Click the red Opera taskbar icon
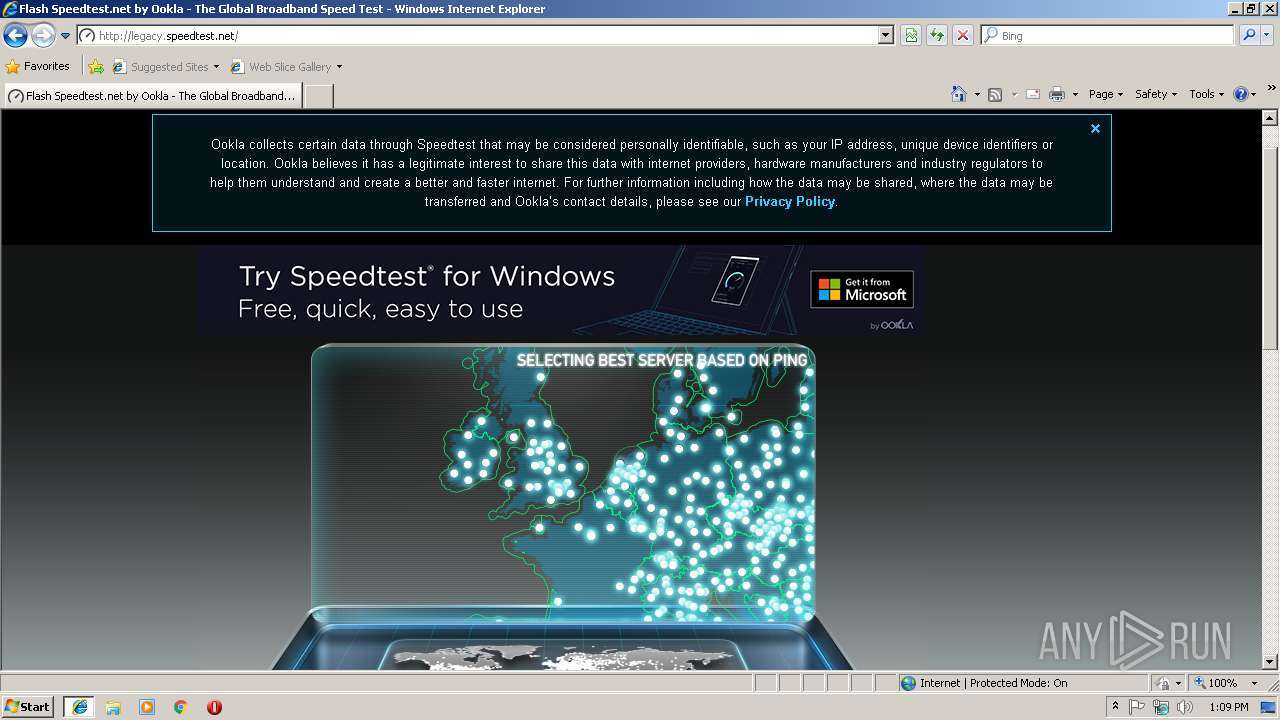 [214, 707]
